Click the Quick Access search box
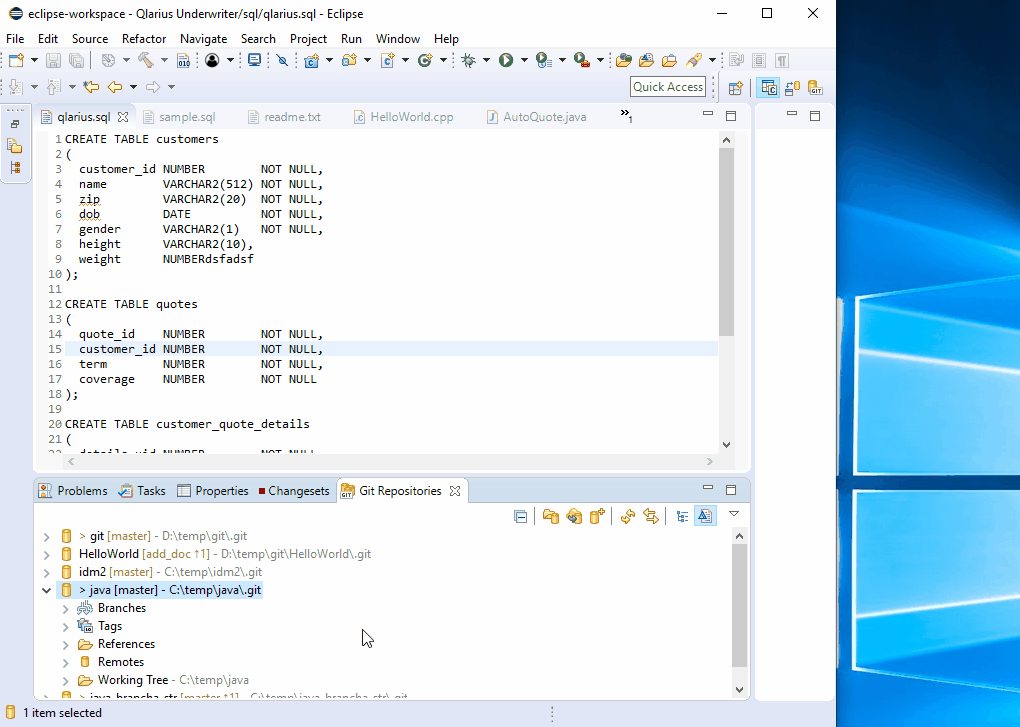 (668, 87)
